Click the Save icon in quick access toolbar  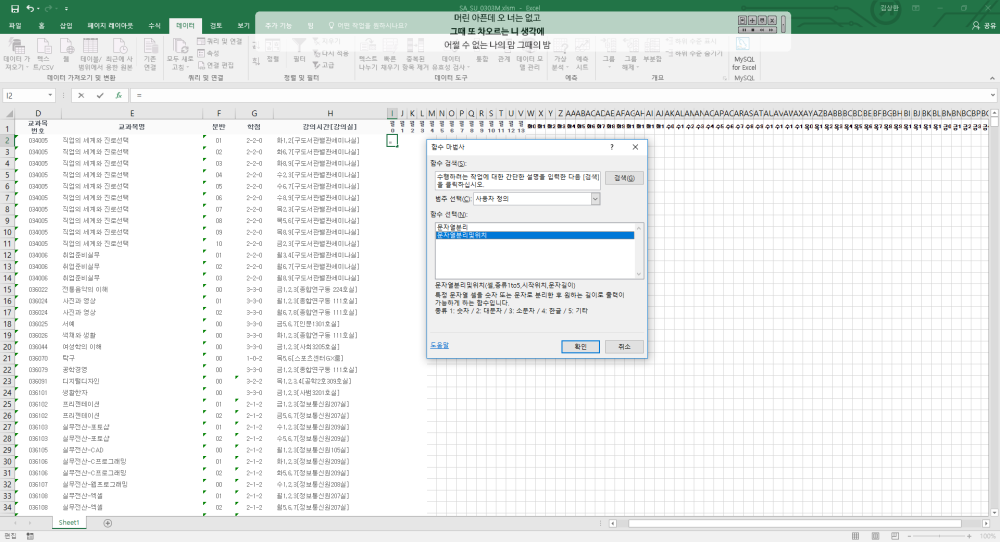[x=14, y=8]
